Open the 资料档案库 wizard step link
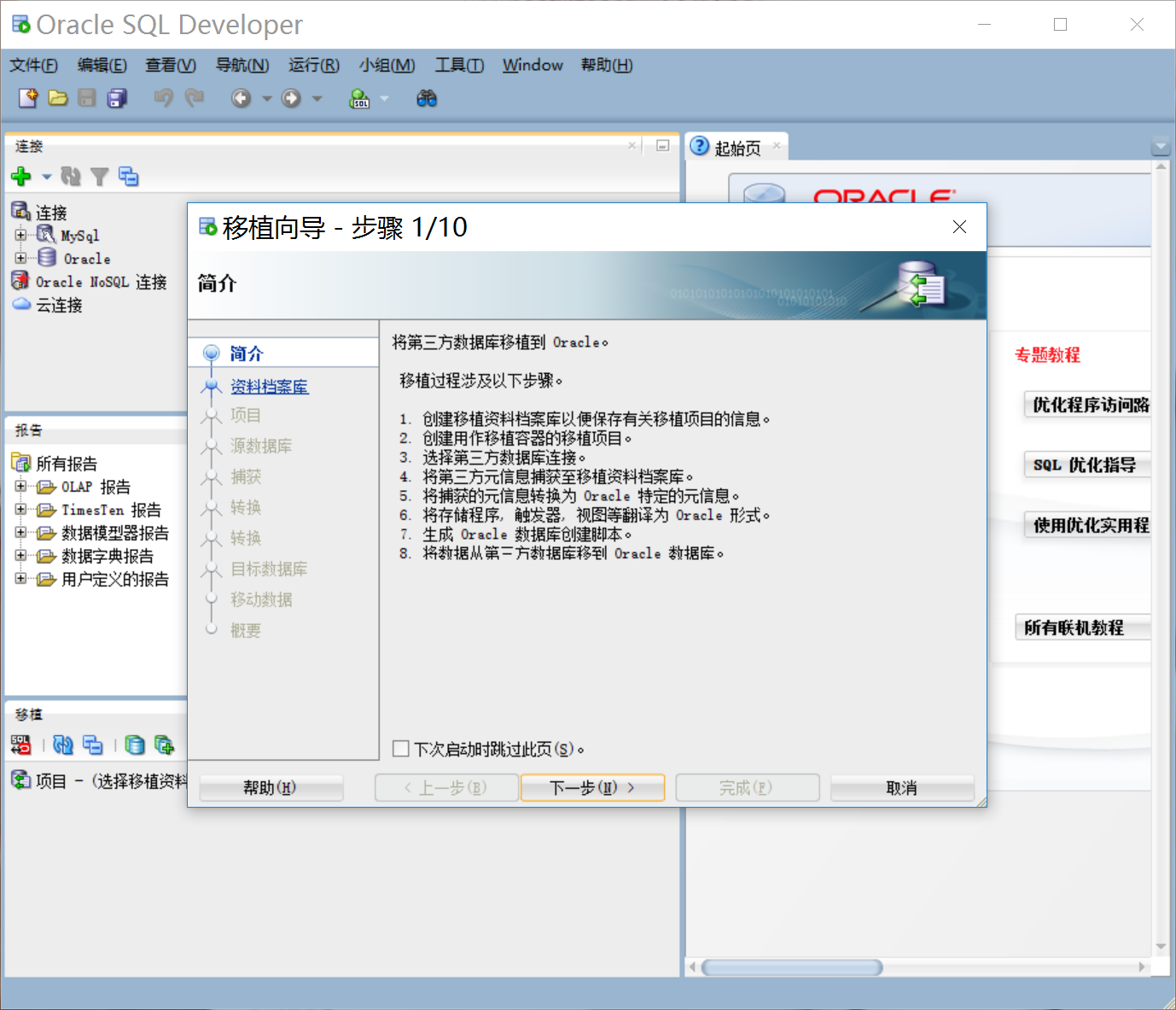This screenshot has width=1176, height=1010. 270,387
